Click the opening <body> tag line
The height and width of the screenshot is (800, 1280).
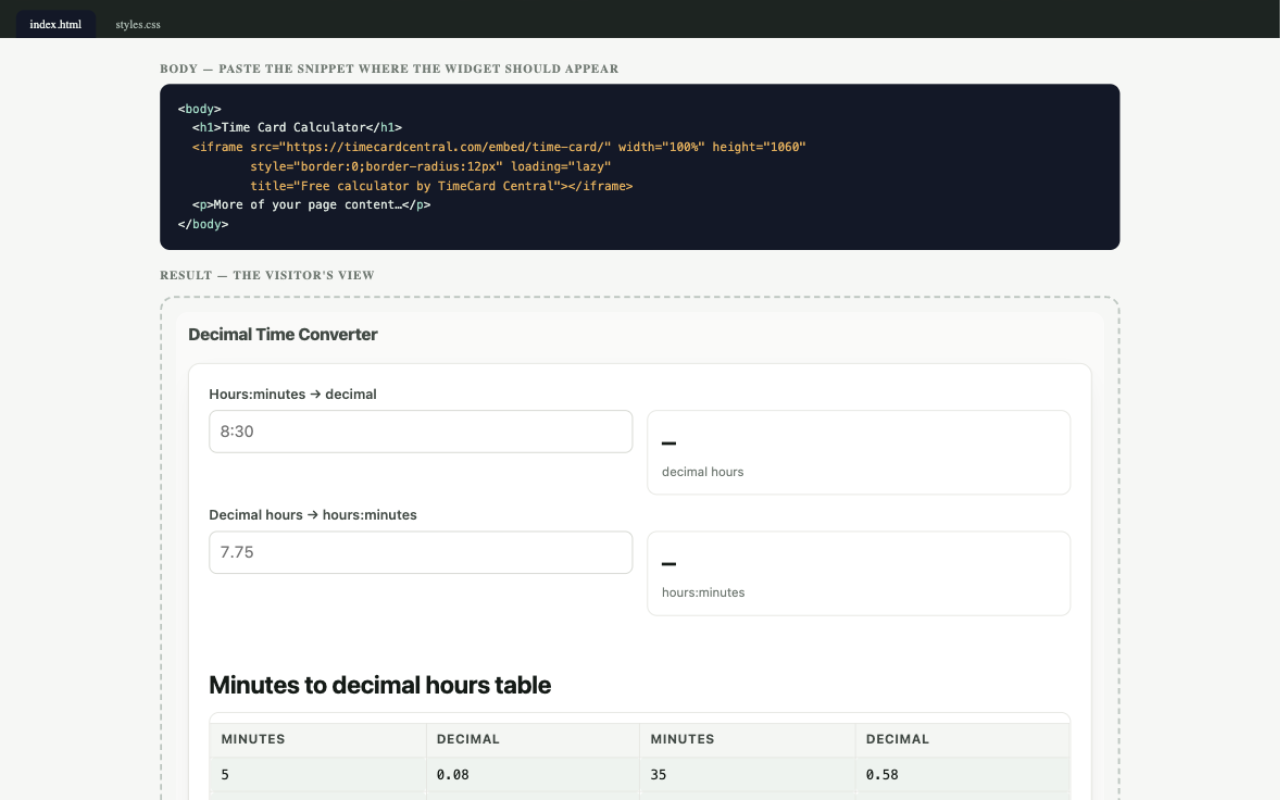point(200,108)
